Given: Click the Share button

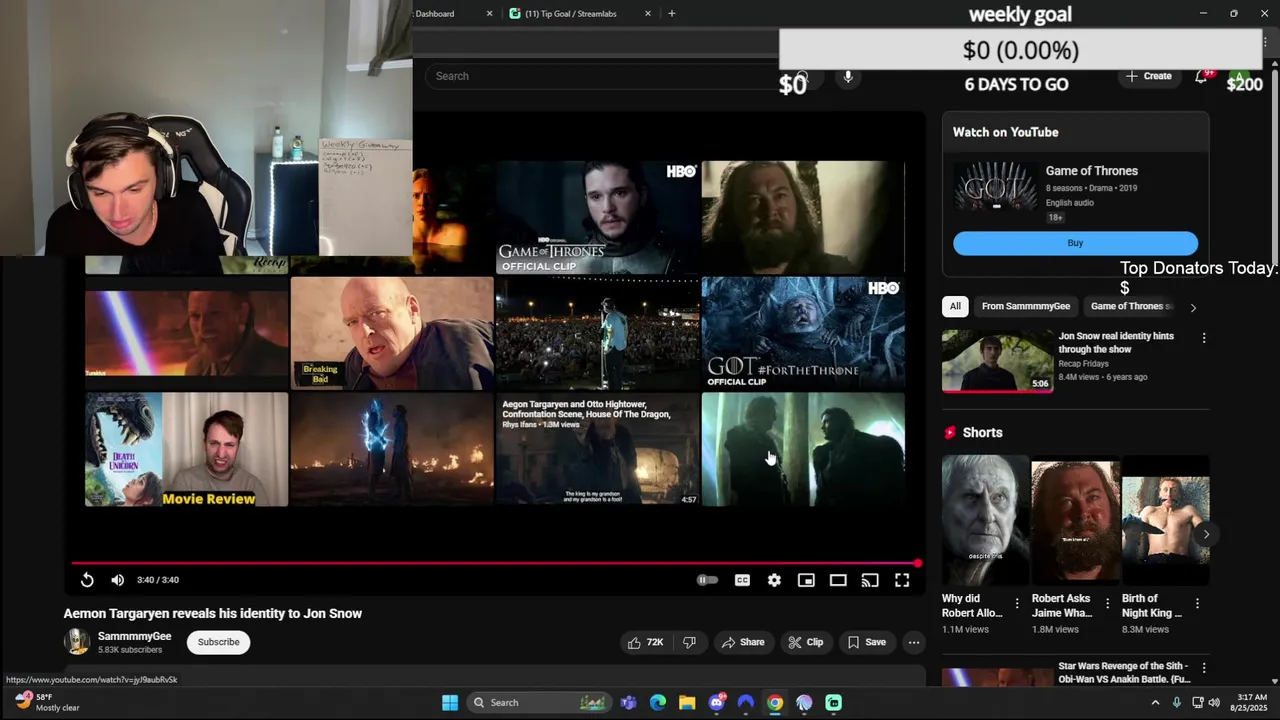Looking at the screenshot, I should point(743,642).
